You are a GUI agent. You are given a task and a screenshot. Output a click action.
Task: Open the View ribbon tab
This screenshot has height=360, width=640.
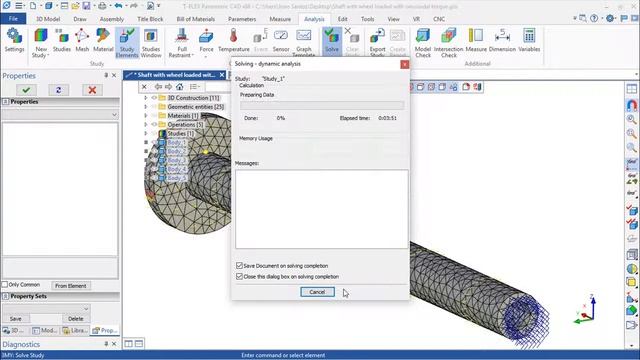click(x=393, y=19)
